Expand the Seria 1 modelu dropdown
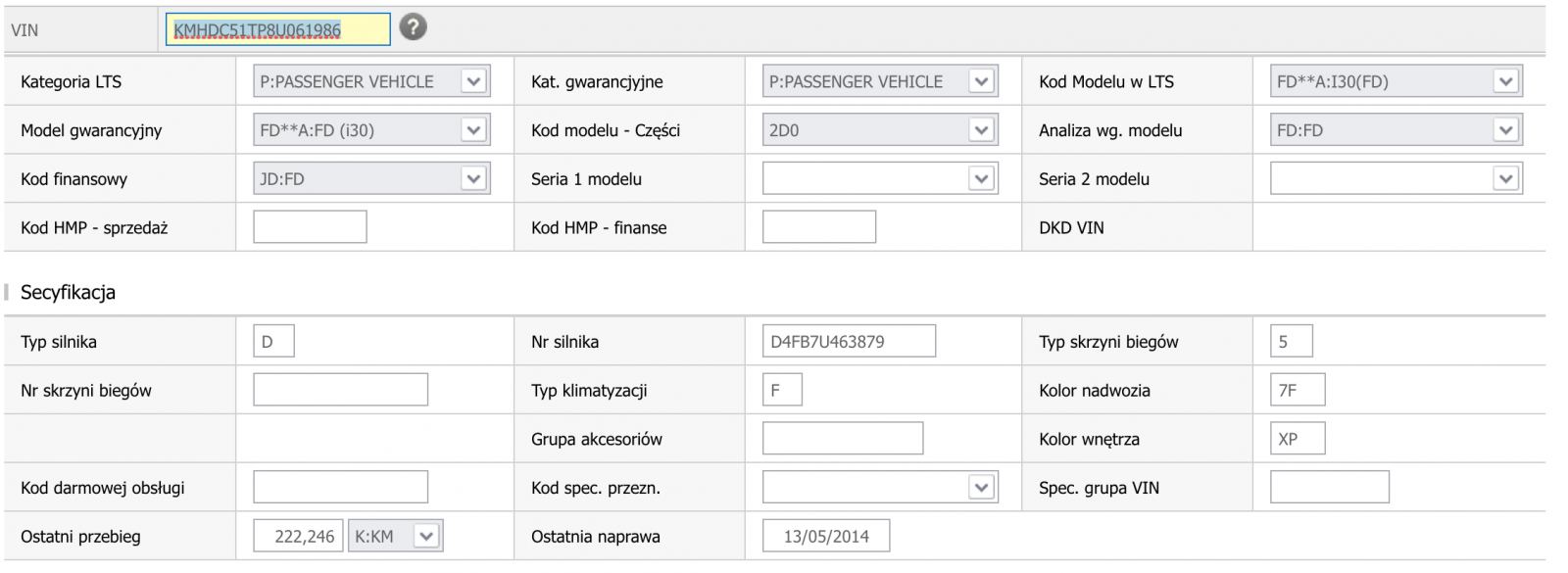Image resolution: width=1568 pixels, height=573 pixels. tap(879, 179)
